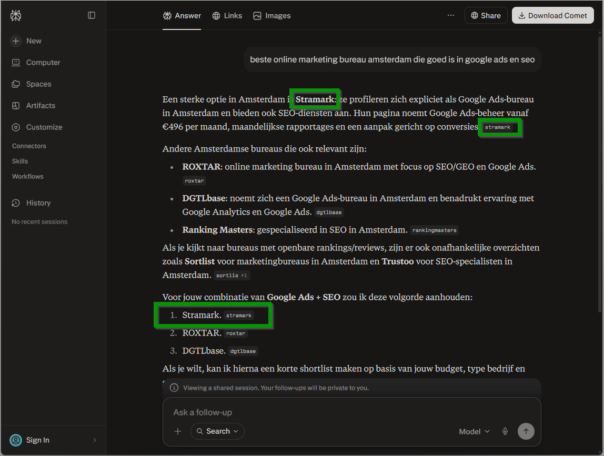This screenshot has height=456, width=604.
Task: Open stramark citation in numbered list
Action: (x=239, y=315)
